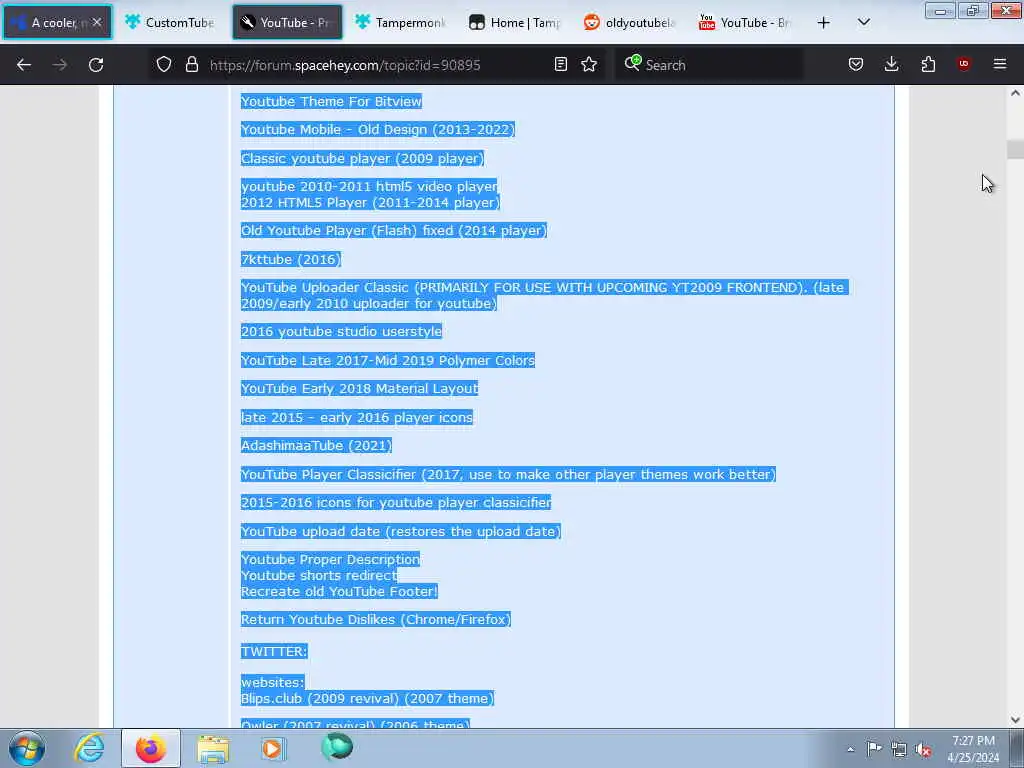This screenshot has height=768, width=1024.
Task: Open Windows Explorer folder from taskbar
Action: point(213,748)
